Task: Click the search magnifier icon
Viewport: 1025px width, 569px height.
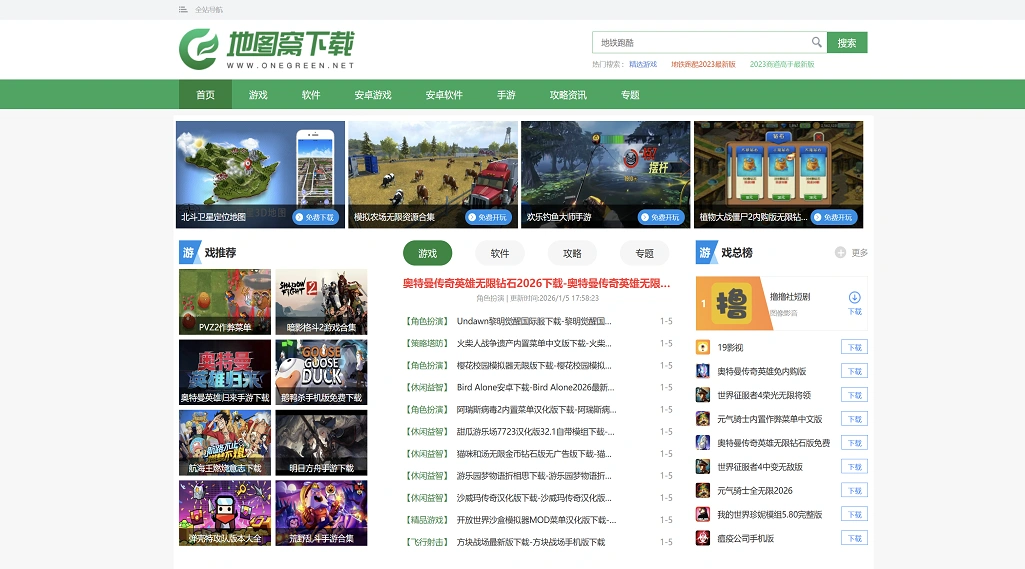Action: point(816,42)
